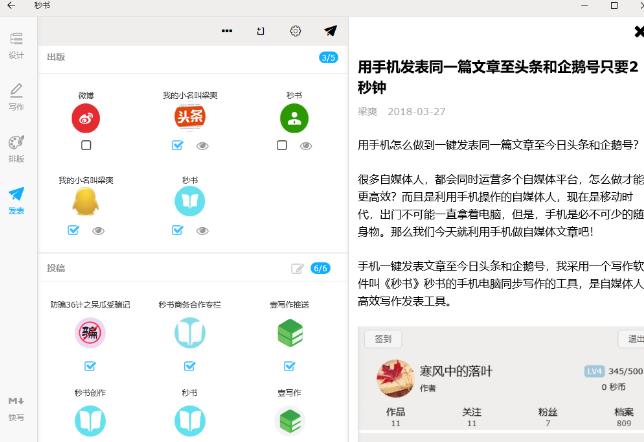Viewport: 644px width, 442px height.
Task: Enable the checkbox under 微博
Action: pos(86,145)
